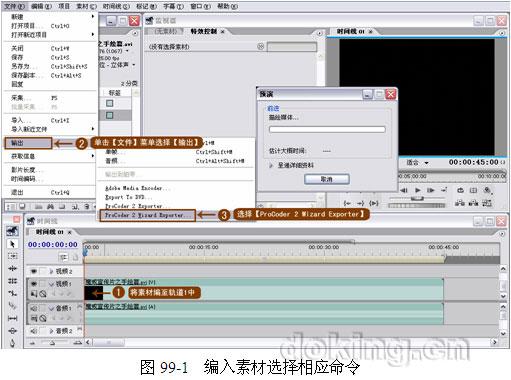
Task: Select the arrow Selection tool
Action: pos(12,244)
